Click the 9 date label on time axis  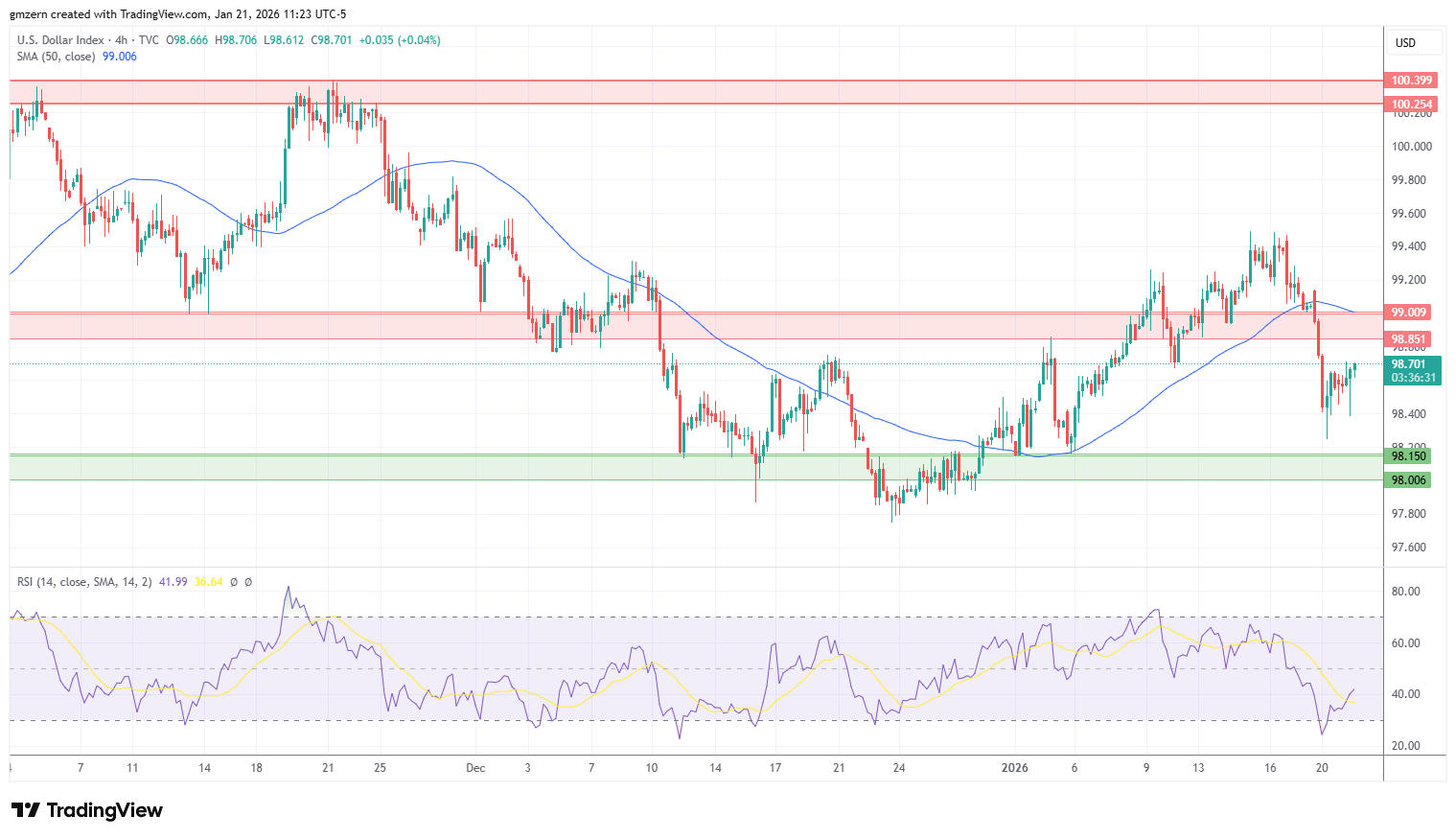point(1146,768)
